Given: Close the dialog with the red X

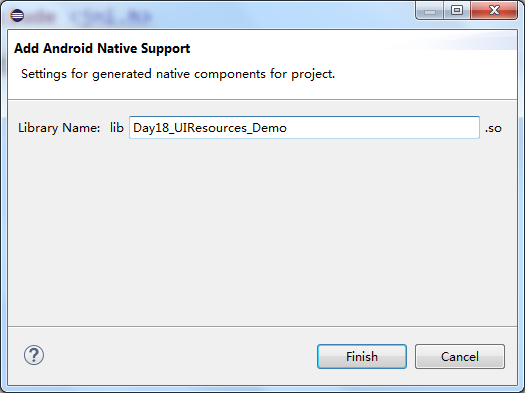Looking at the screenshot, I should (494, 11).
